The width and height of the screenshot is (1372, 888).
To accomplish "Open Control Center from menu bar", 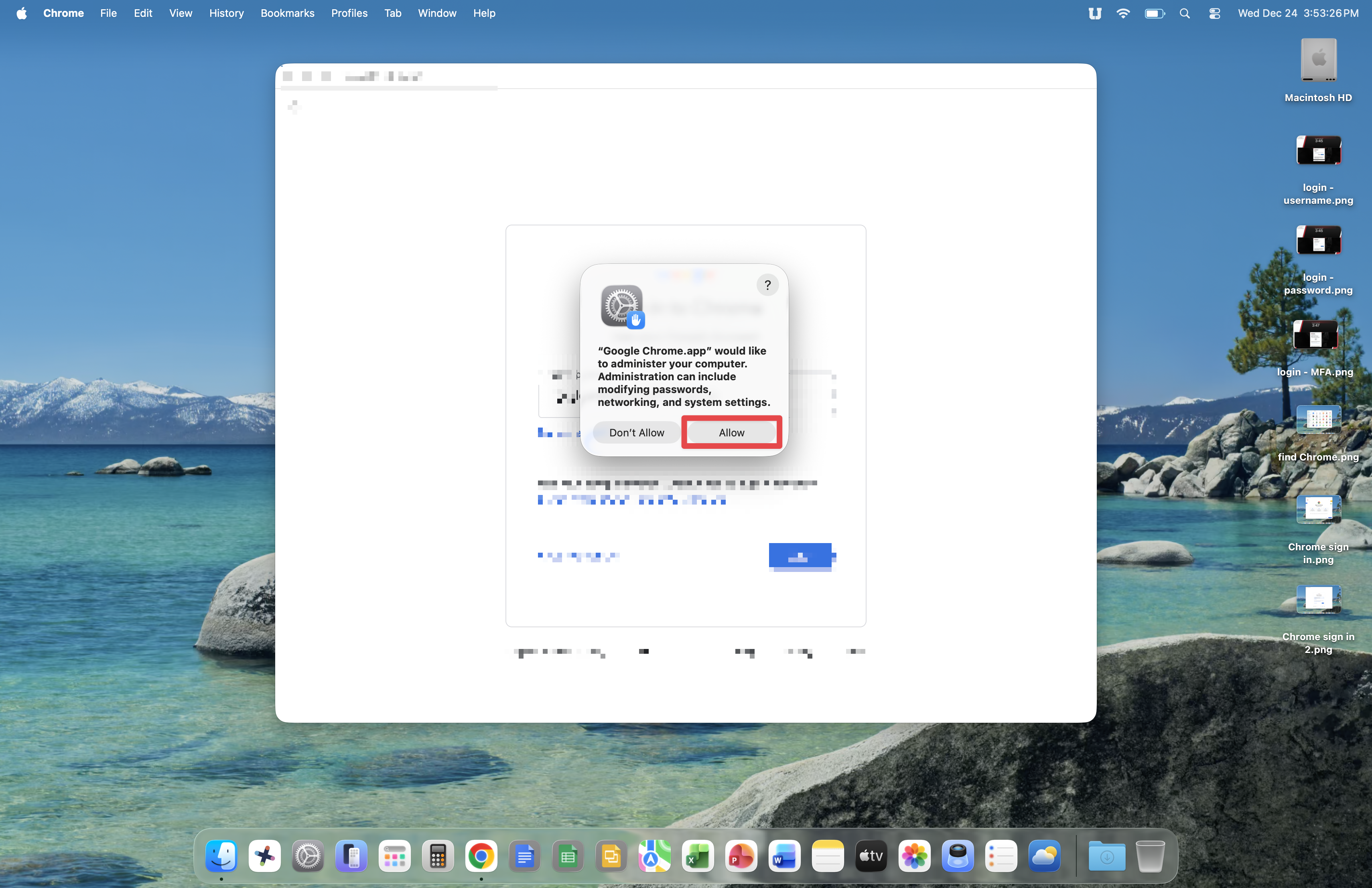I will 1215,13.
